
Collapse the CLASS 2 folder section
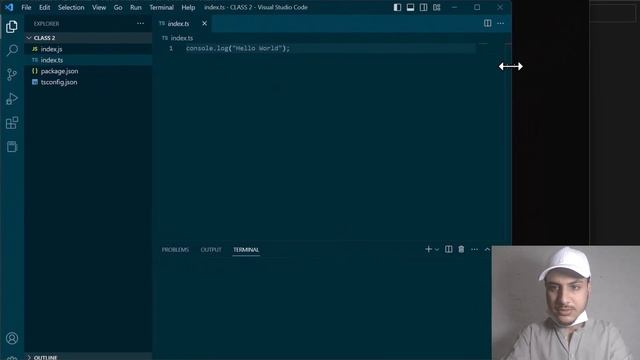[88, 38]
